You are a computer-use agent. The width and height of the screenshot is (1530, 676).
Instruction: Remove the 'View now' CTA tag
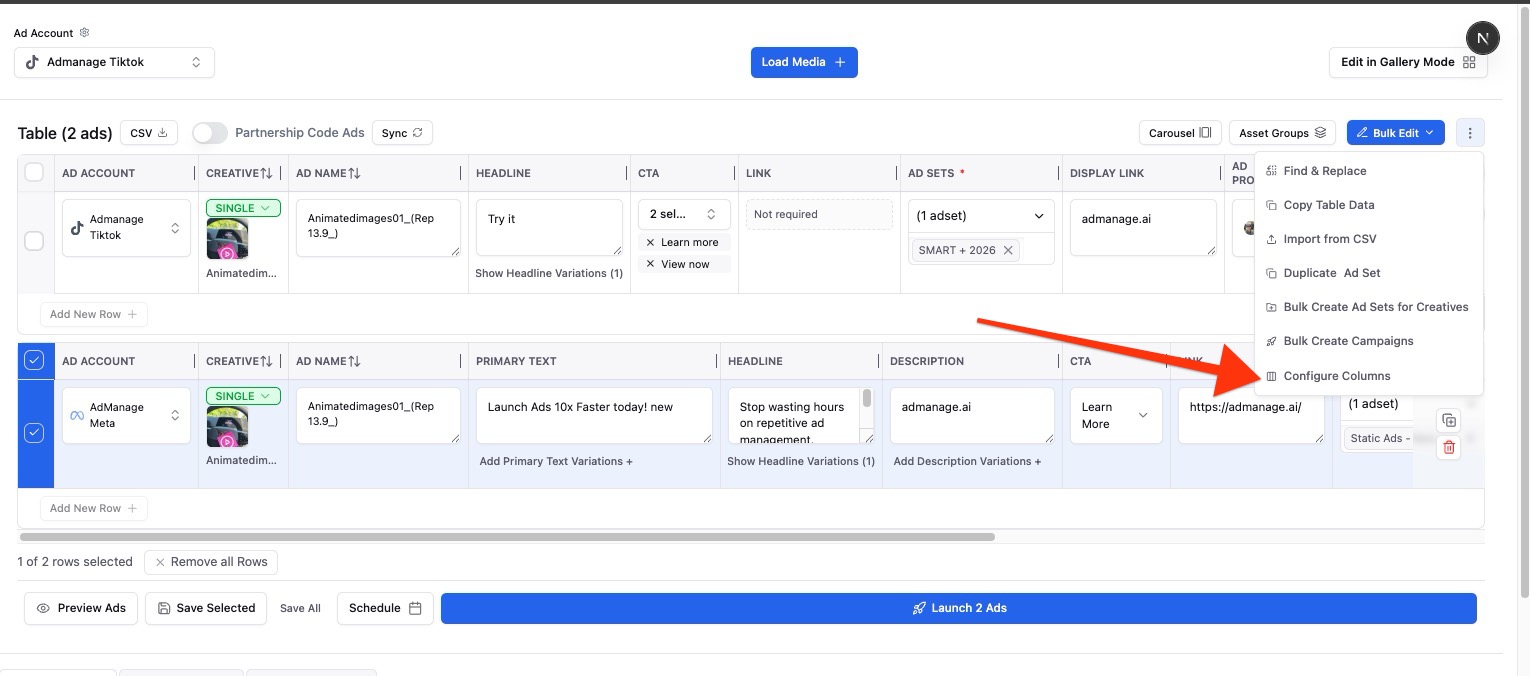click(x=651, y=264)
